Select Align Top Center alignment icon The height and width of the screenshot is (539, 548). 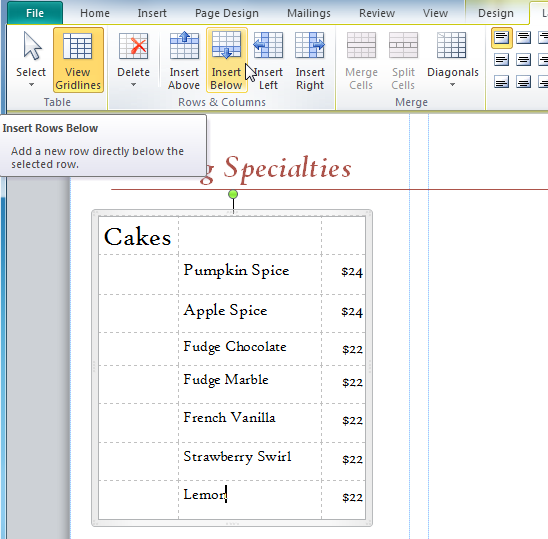[523, 37]
